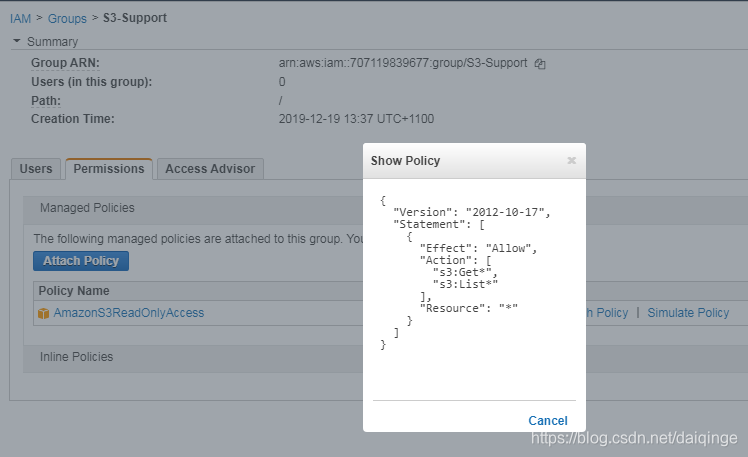
Task: Click the Attach Policy button
Action: point(81,261)
